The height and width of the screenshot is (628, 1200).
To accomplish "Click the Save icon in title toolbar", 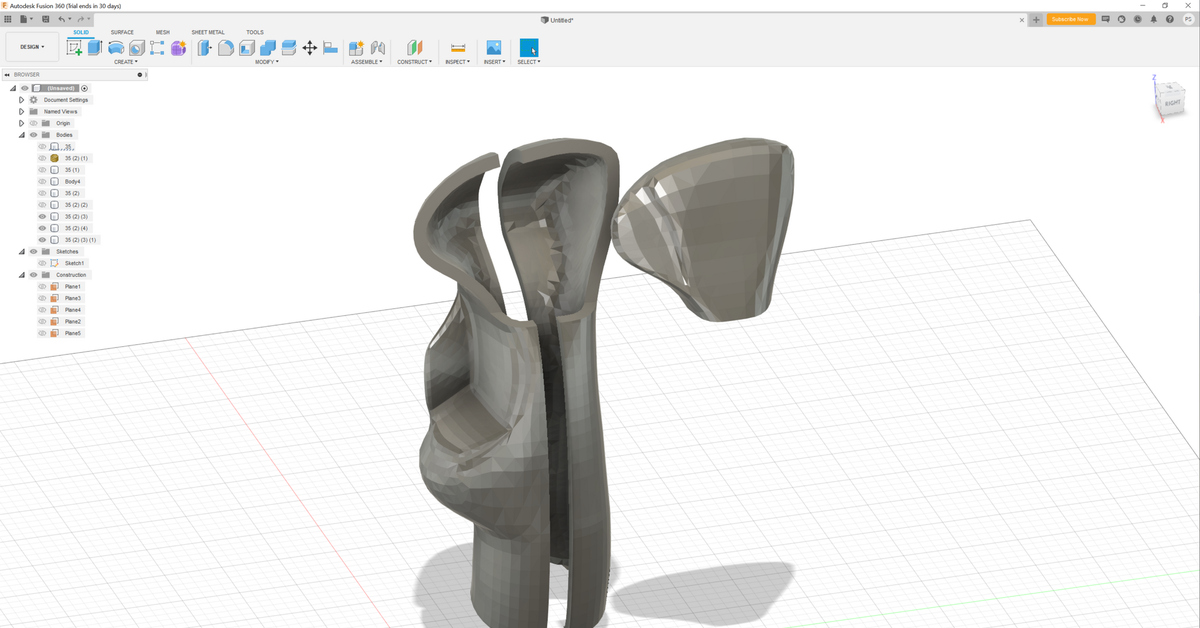I will coord(46,19).
